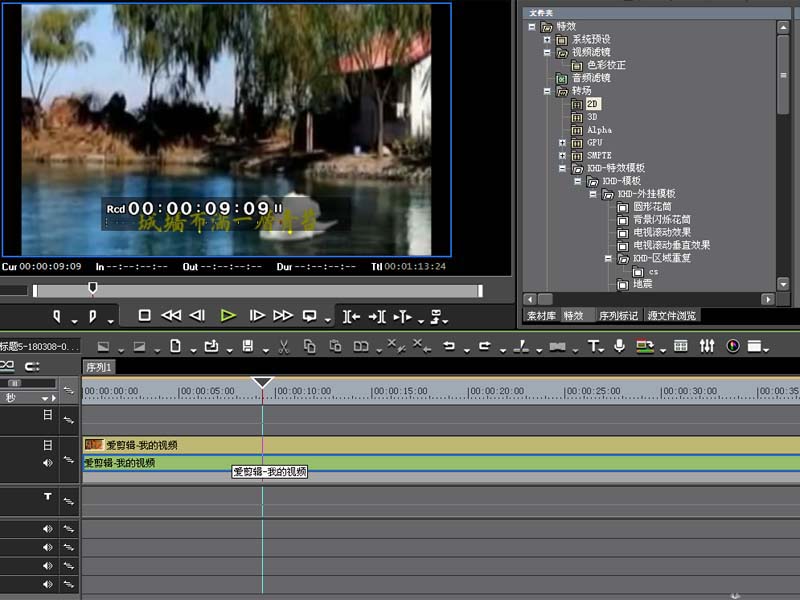Image resolution: width=800 pixels, height=600 pixels.
Task: Click the Undo arrow icon
Action: click(449, 346)
